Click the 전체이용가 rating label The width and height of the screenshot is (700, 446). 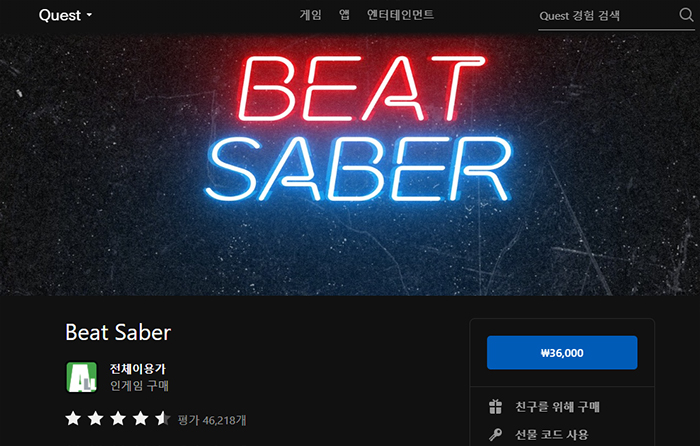(138, 369)
